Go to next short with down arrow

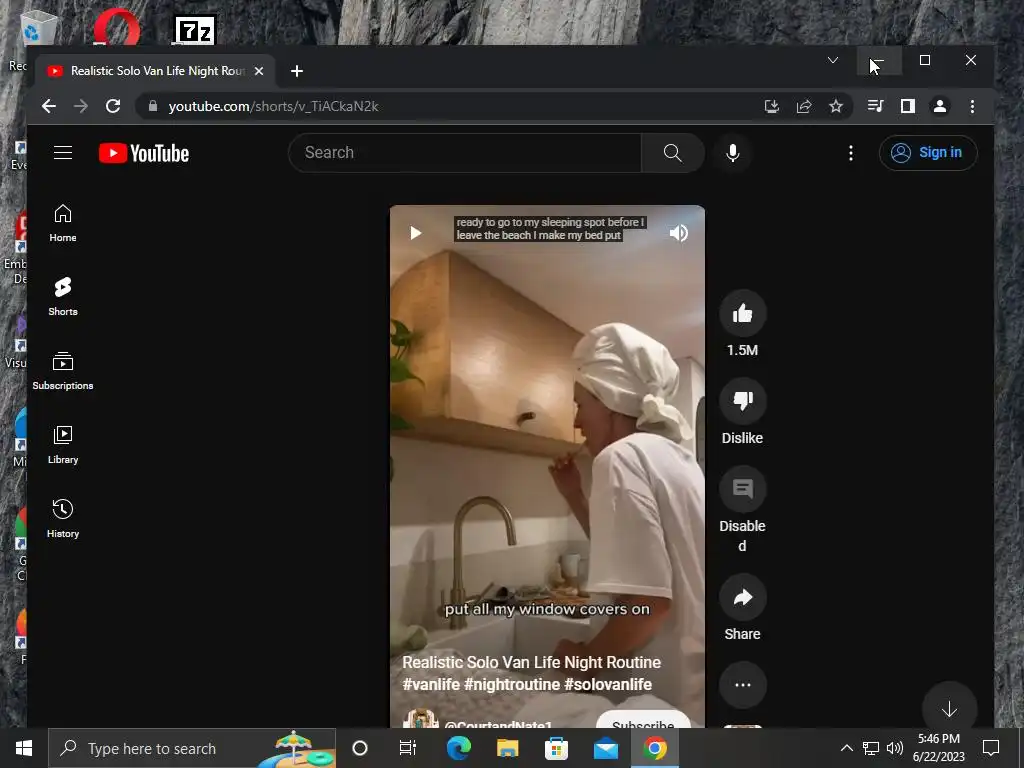point(950,709)
